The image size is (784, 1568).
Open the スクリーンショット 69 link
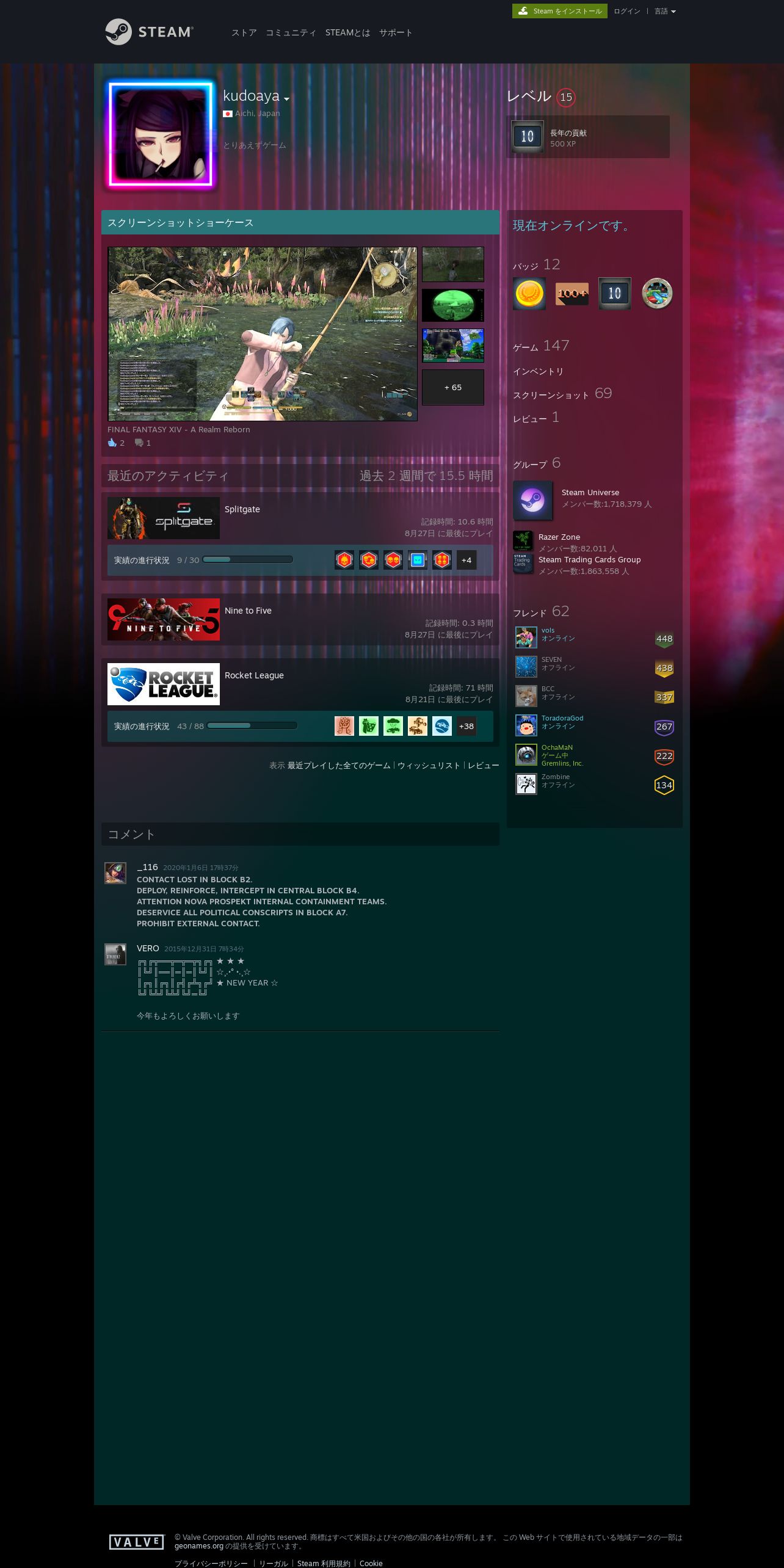click(562, 394)
